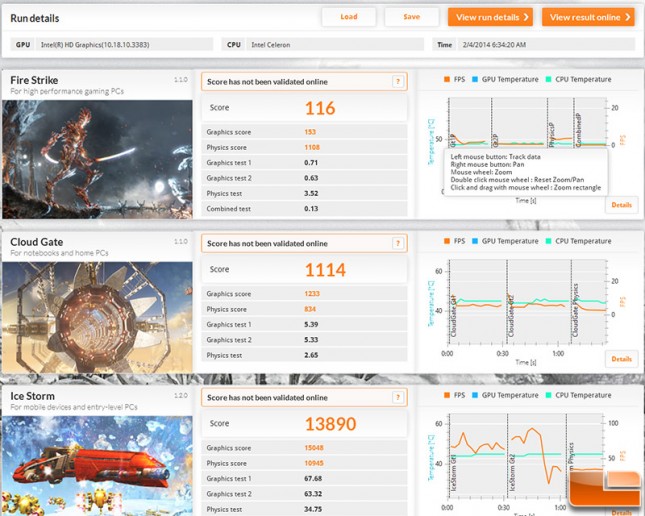Click Fire Strike Physics score 1108
This screenshot has width=645, height=516.
312,147
